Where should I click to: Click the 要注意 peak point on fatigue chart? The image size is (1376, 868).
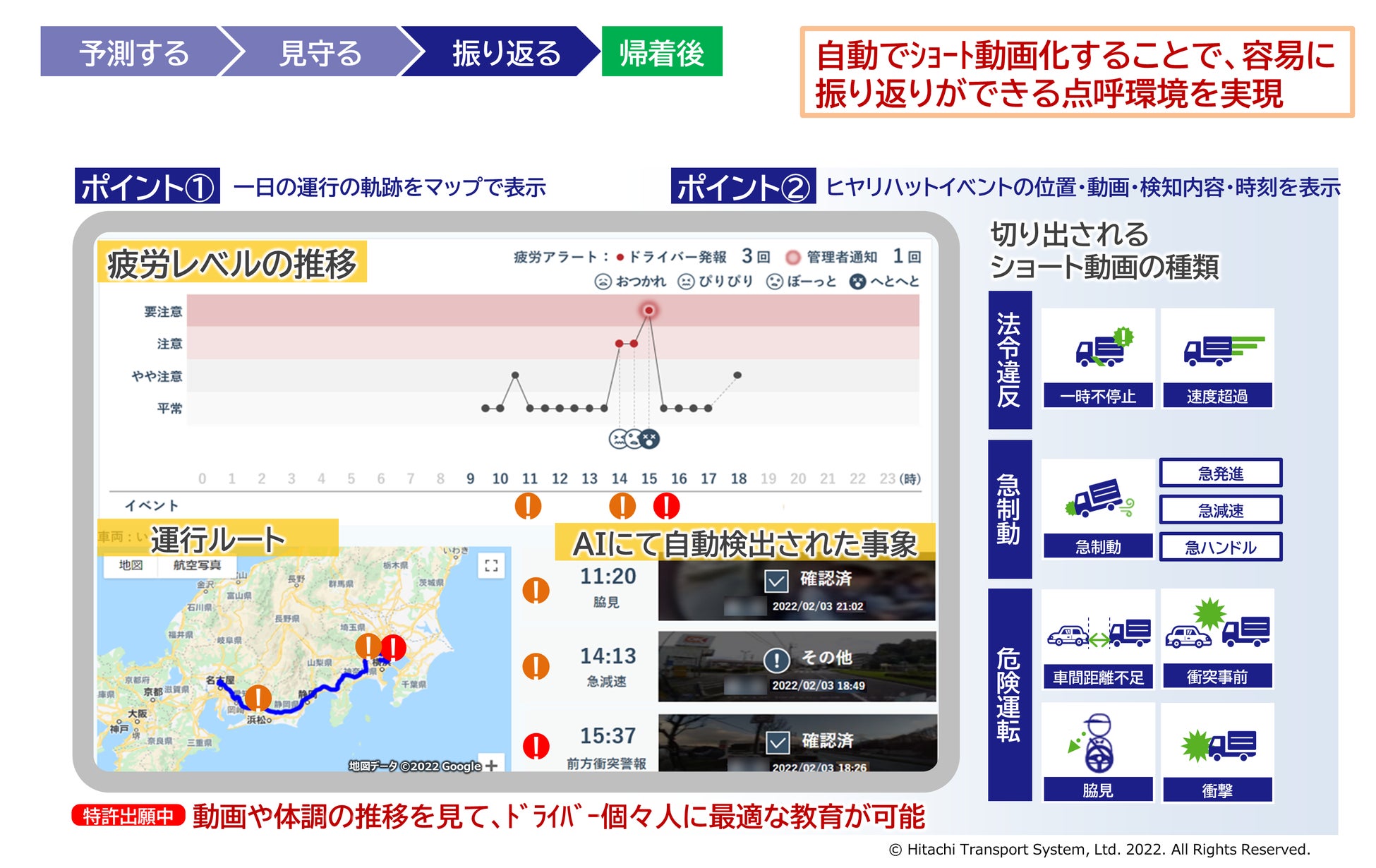coord(648,311)
